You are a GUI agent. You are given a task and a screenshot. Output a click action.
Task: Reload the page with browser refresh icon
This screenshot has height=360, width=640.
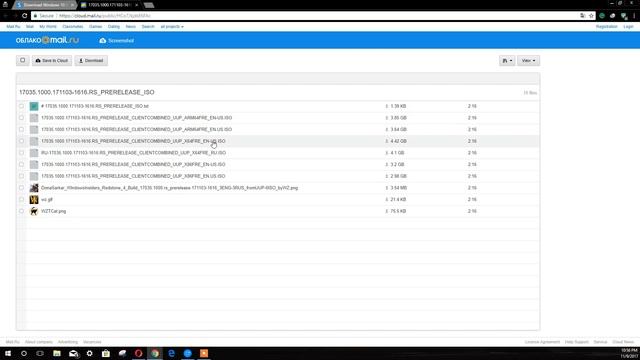click(24, 16)
